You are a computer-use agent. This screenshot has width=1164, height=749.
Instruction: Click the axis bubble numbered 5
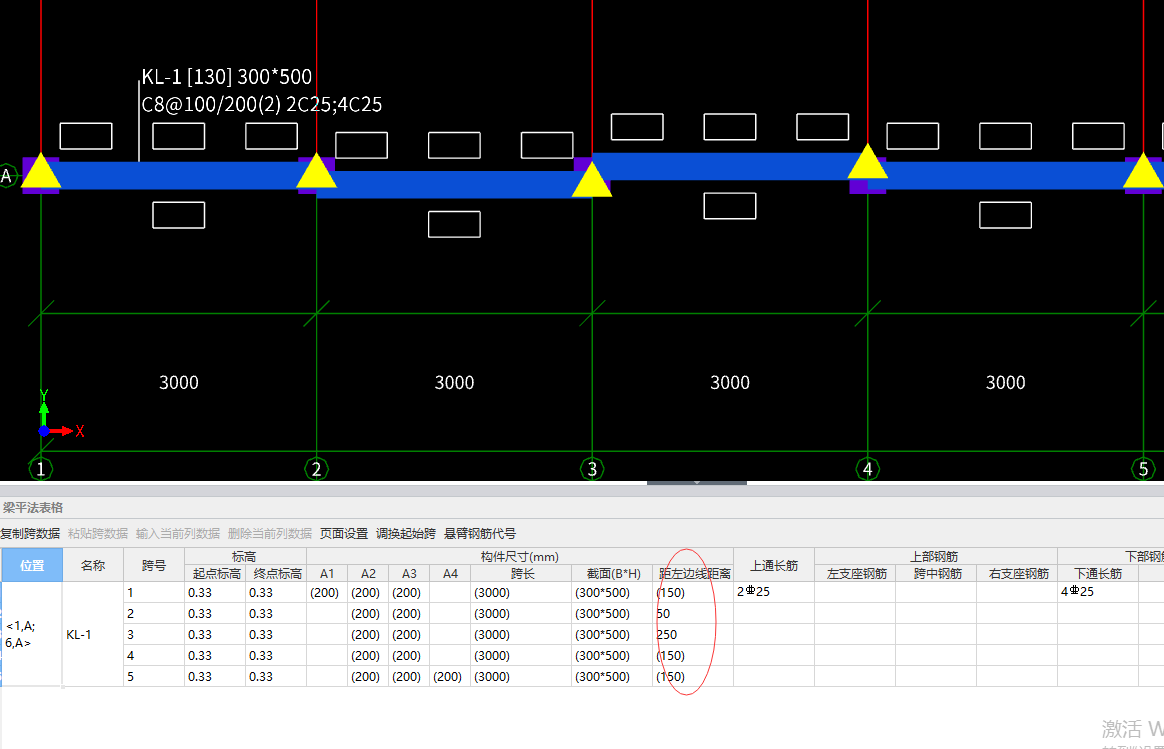click(x=1143, y=469)
